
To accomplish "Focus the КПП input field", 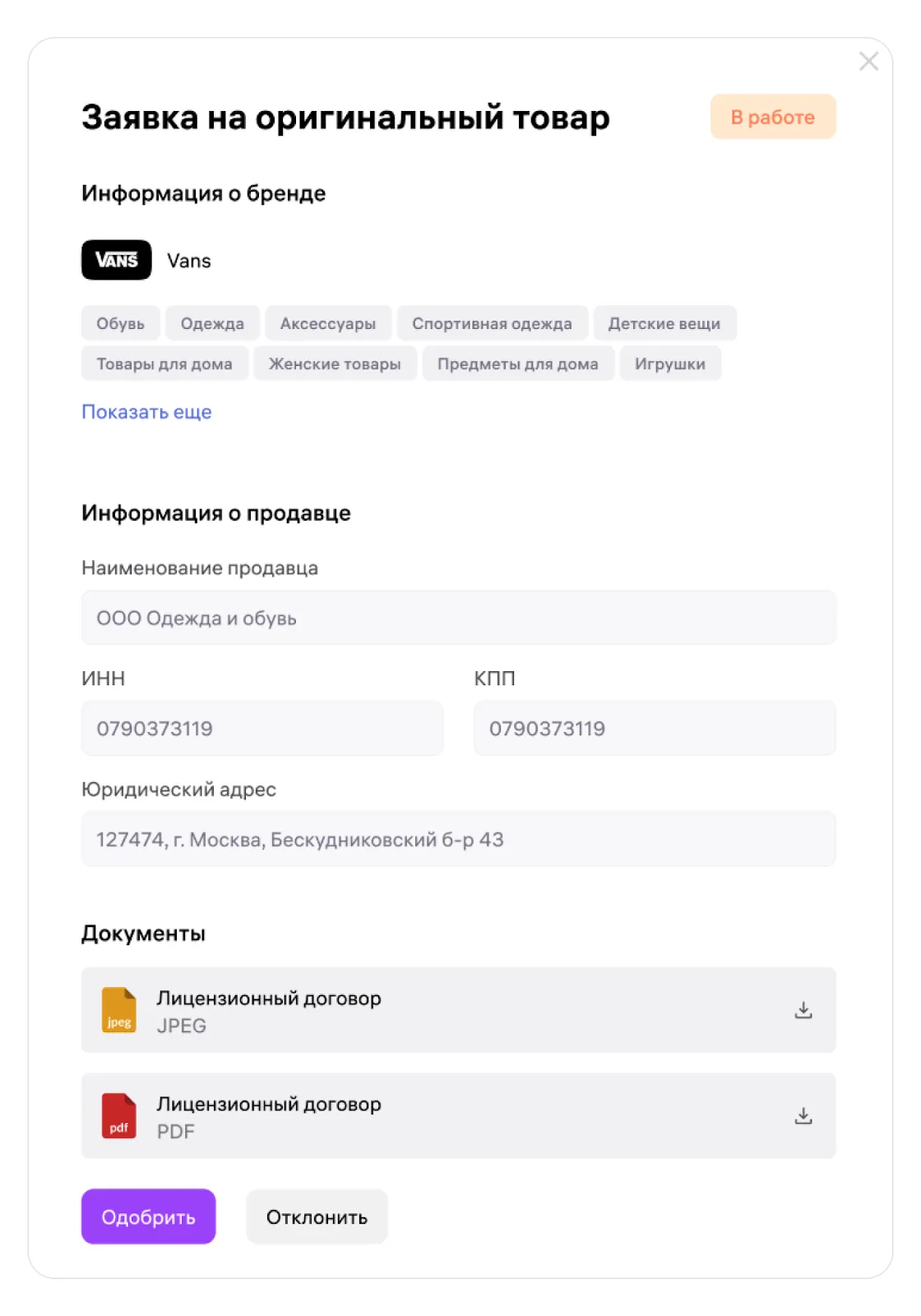I will click(655, 728).
